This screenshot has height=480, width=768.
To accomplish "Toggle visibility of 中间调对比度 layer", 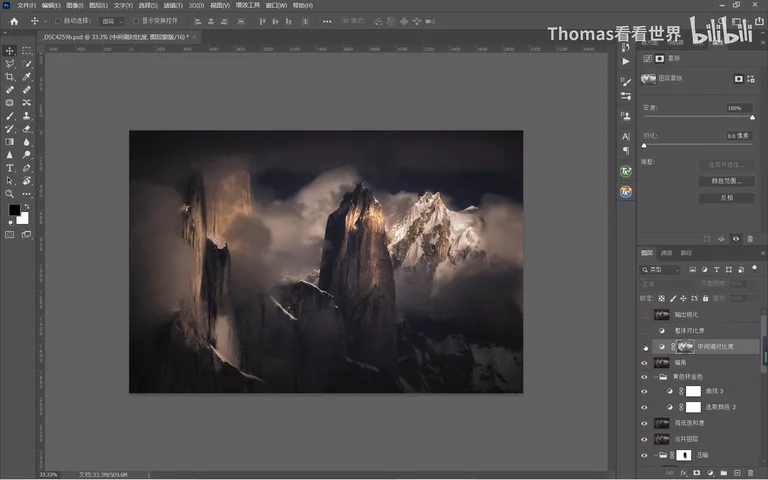I will (645, 347).
